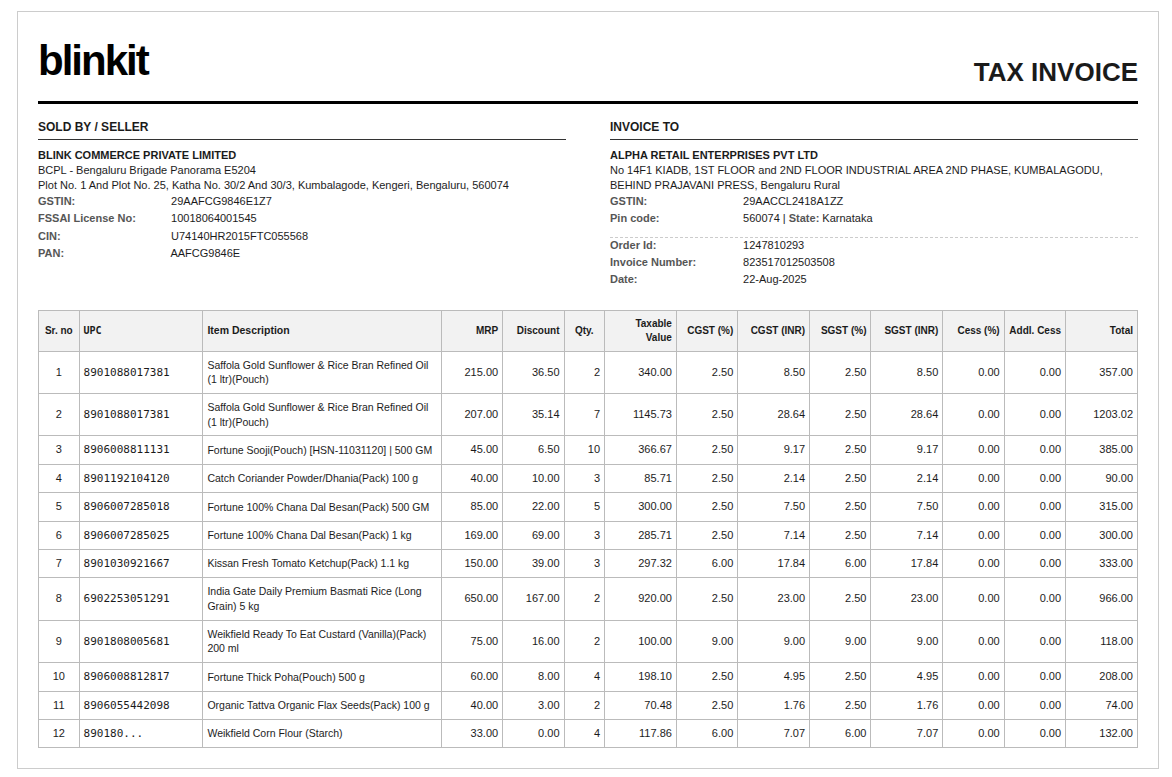Click the blinkit logo

pos(94,61)
